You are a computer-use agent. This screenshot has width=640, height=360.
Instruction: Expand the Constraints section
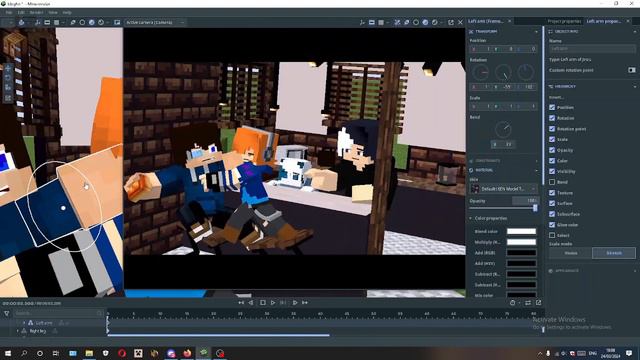click(536, 161)
